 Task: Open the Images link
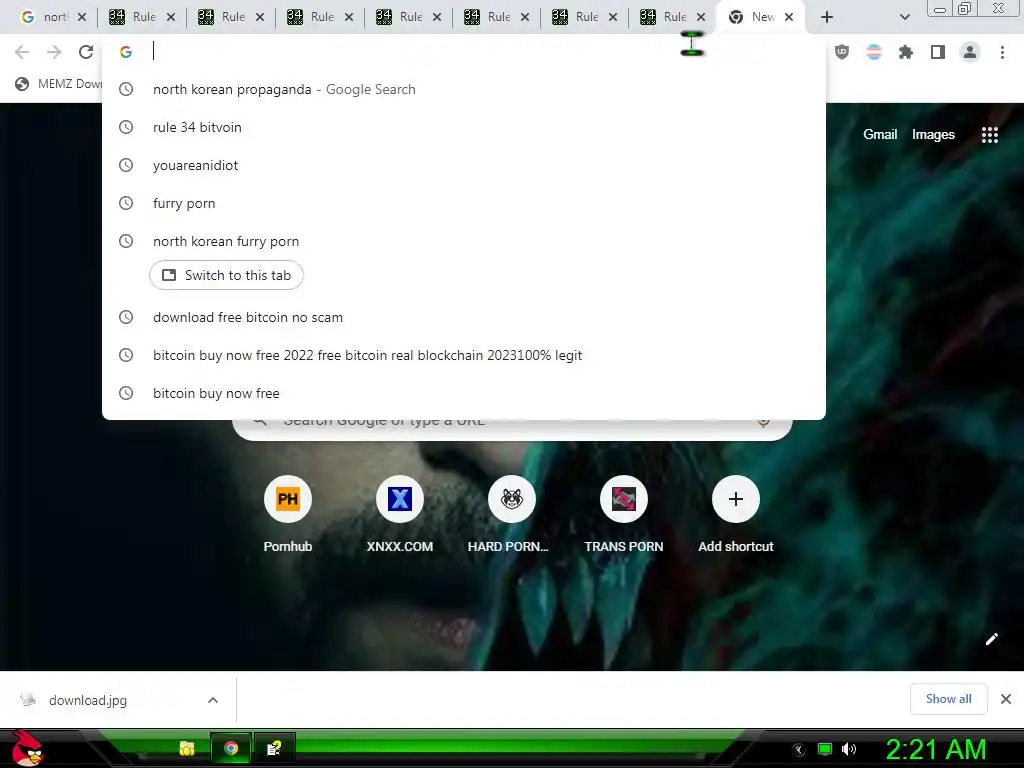[933, 135]
